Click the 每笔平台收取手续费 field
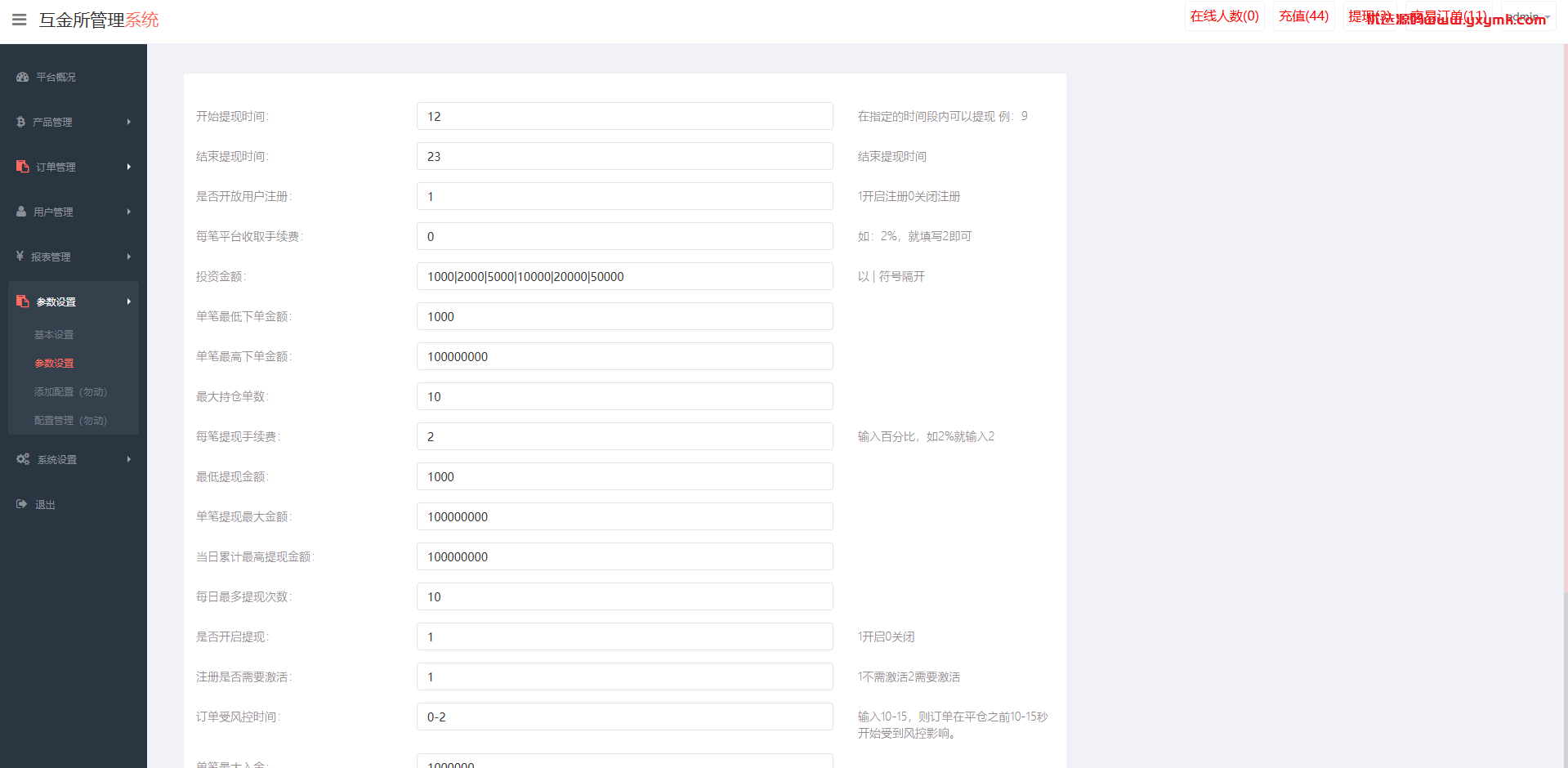Viewport: 1568px width, 768px height. click(625, 236)
